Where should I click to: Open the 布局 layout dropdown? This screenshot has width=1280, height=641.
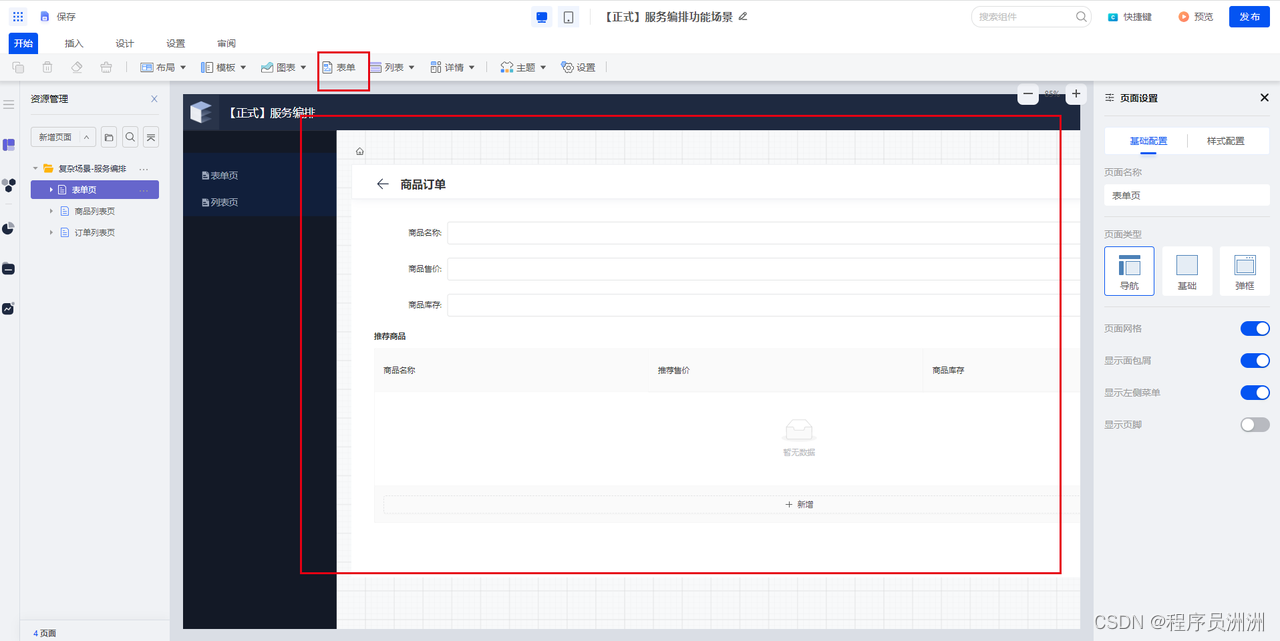[163, 67]
